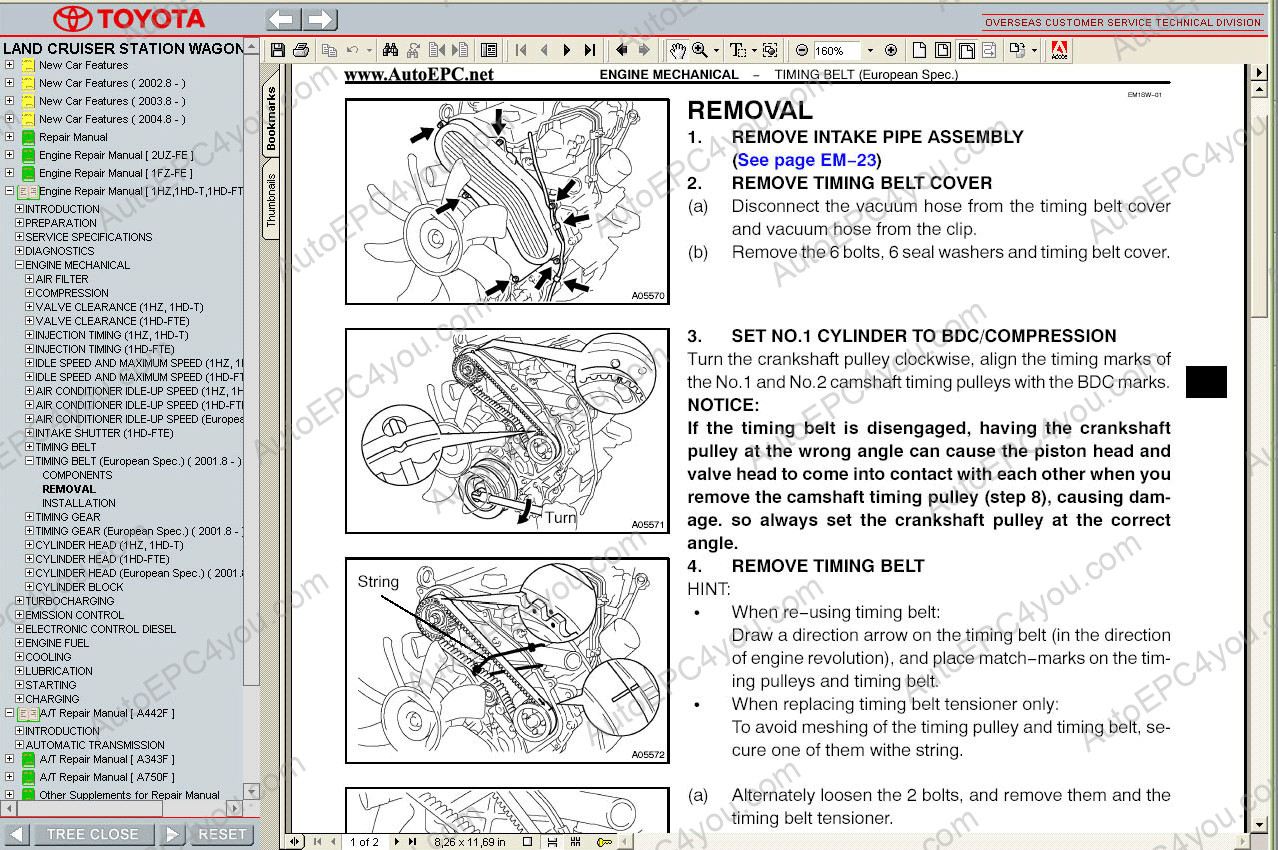
Task: Select INSTALLATION in the tree
Action: 78,503
